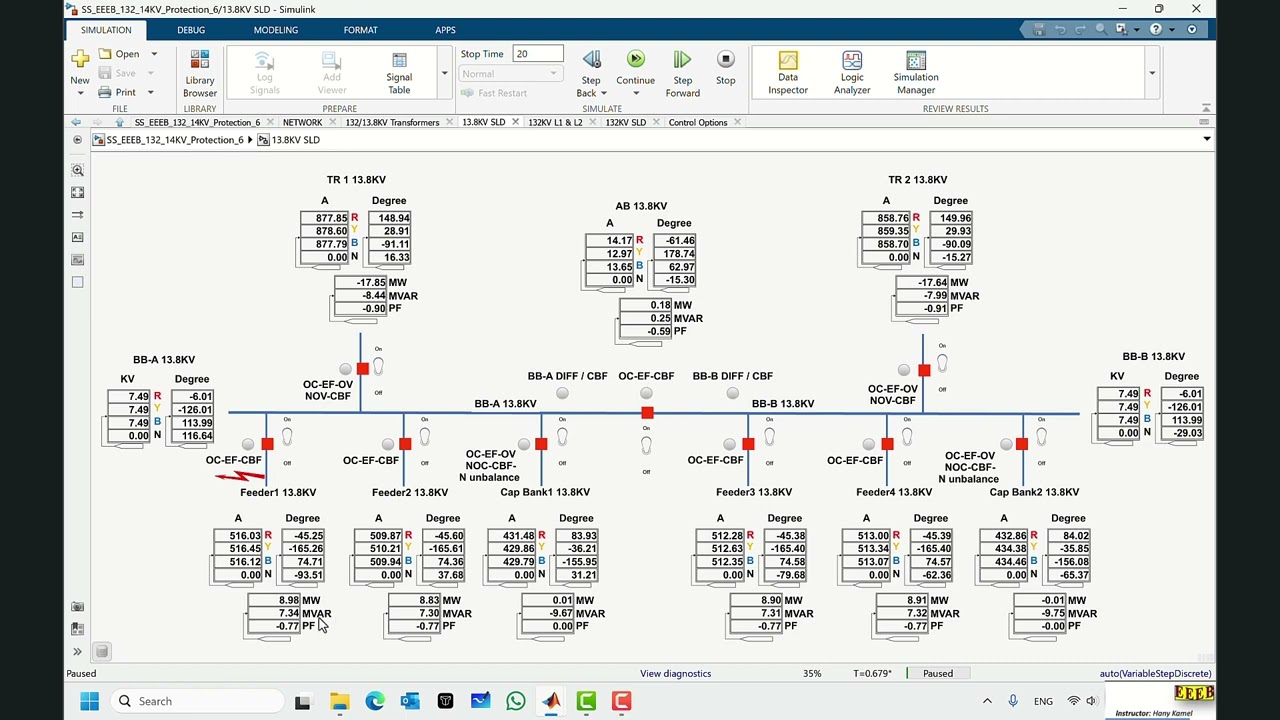Click the Open folder icon
This screenshot has height=720, width=1280.
[105, 54]
